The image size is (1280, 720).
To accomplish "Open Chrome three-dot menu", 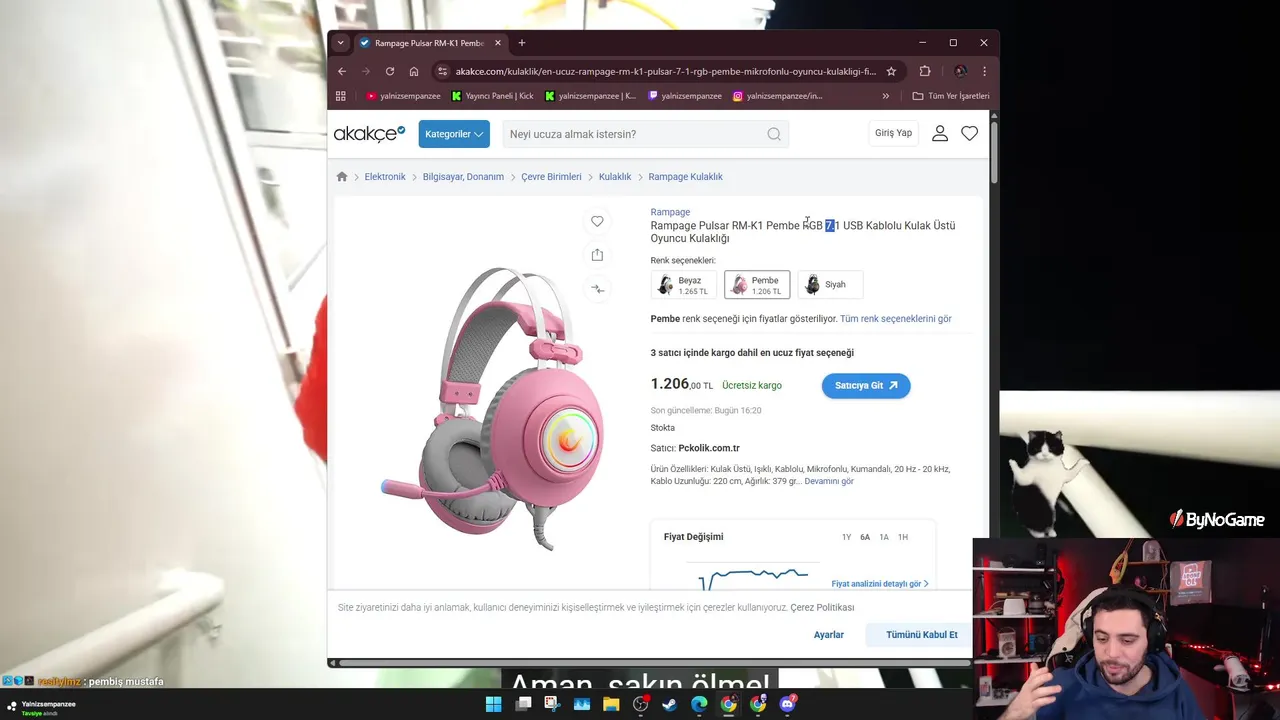I will tap(984, 71).
